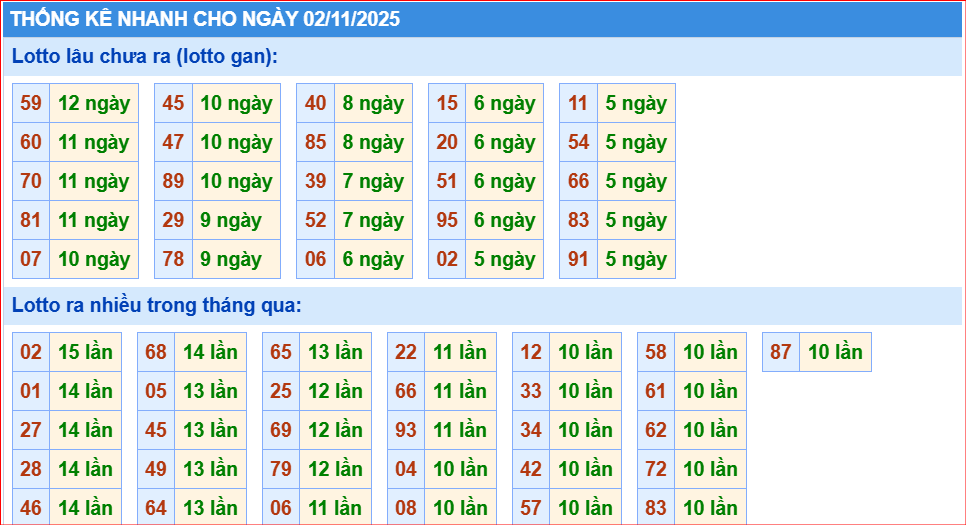
Task: Select the '13 lần' cell beside number 05
Action: pyautogui.click(x=211, y=391)
